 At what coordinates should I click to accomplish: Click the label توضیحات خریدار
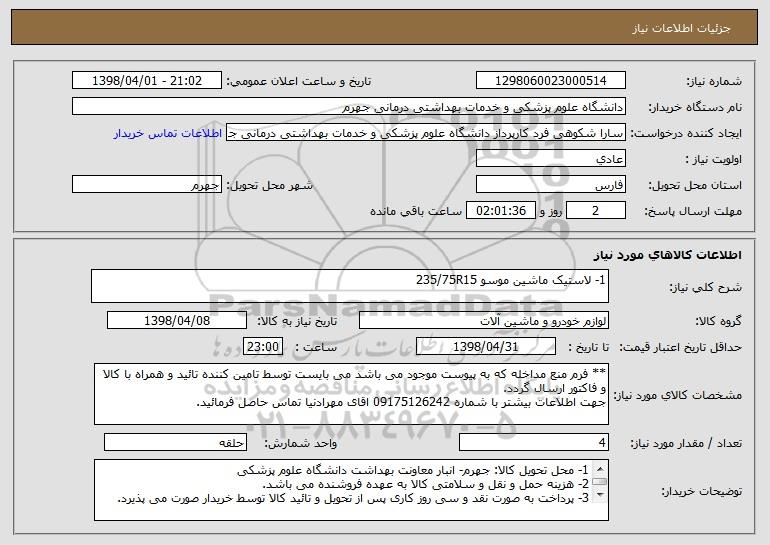(701, 491)
